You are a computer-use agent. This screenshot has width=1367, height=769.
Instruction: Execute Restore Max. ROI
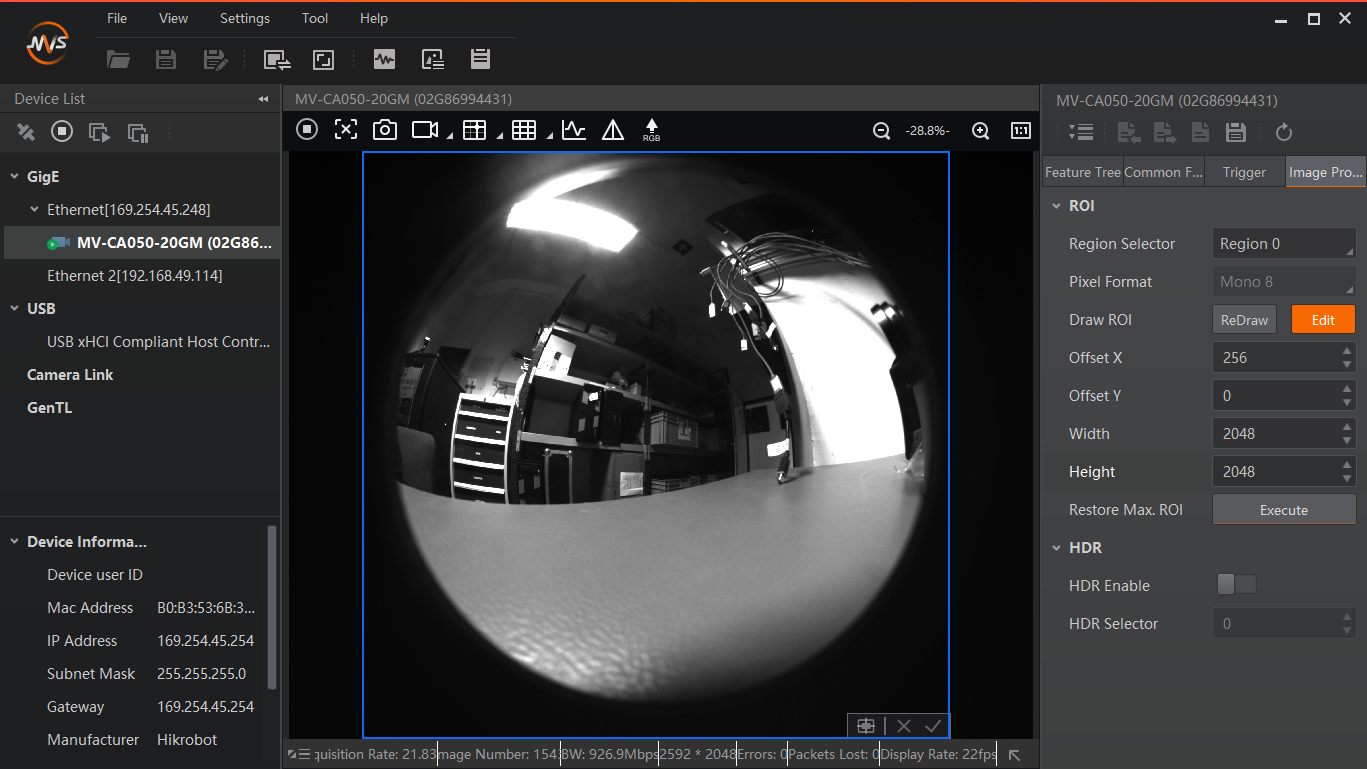click(1284, 509)
